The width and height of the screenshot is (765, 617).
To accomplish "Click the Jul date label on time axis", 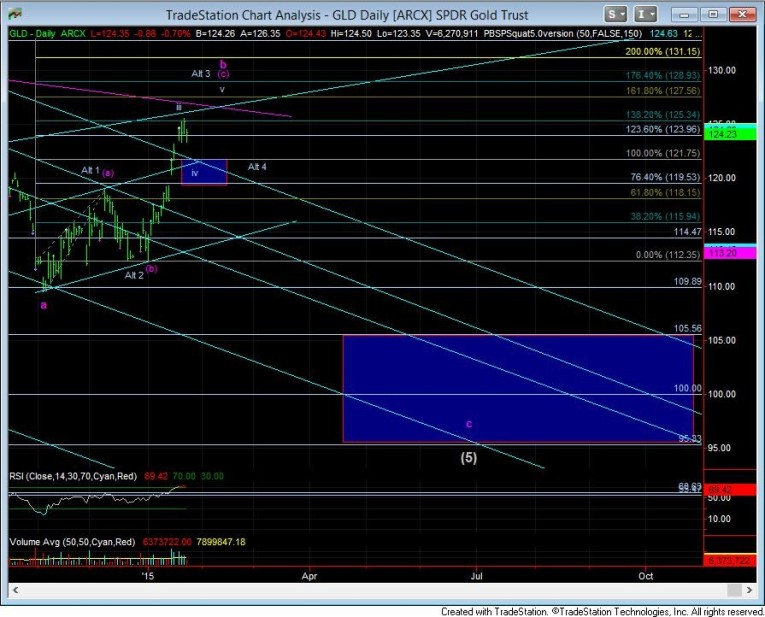I will pyautogui.click(x=477, y=576).
